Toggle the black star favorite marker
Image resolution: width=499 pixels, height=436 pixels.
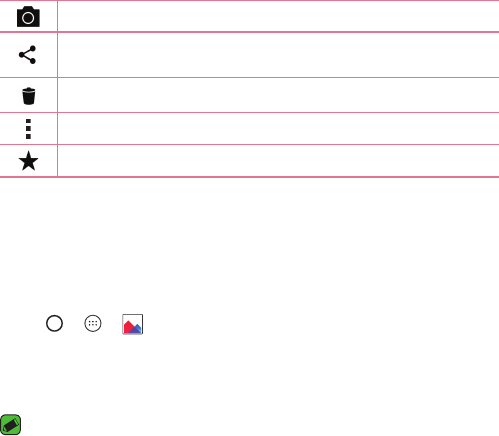pos(28,161)
